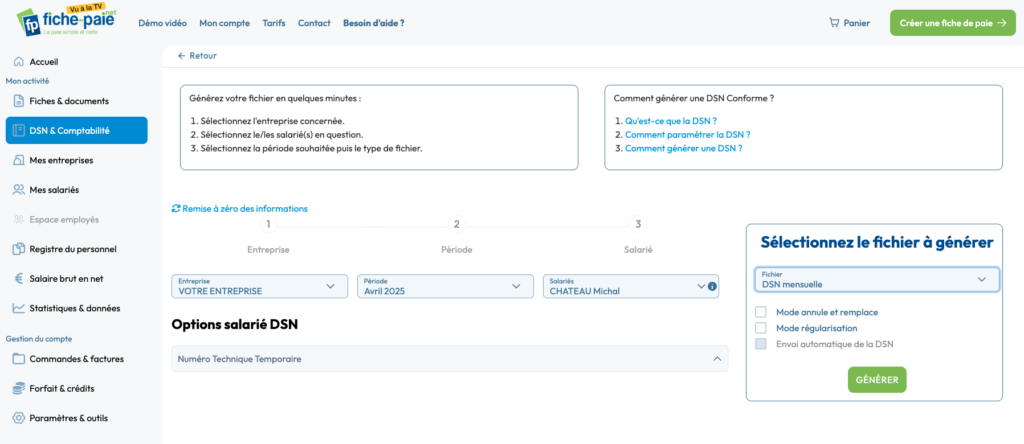Enable Mode annule et remplace checkbox
1024x444 pixels.
pos(761,312)
